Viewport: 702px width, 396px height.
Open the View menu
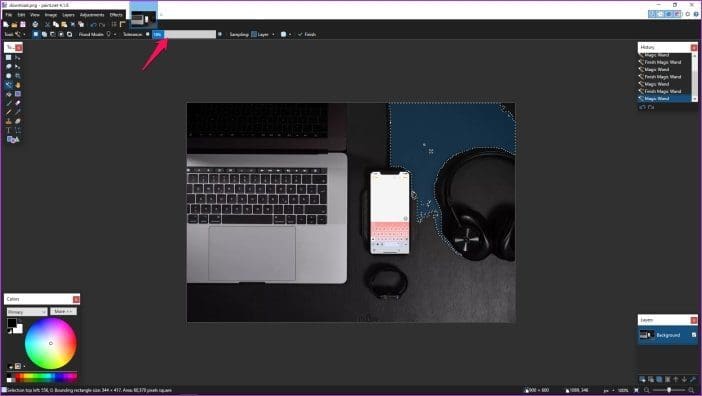tap(34, 15)
